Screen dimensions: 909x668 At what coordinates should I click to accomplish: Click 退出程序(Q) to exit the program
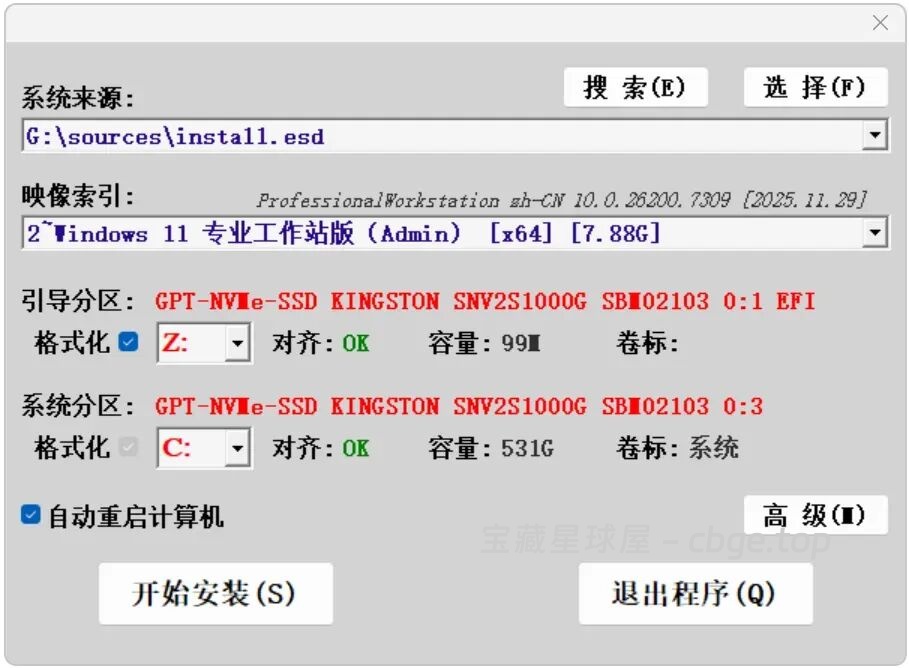pyautogui.click(x=696, y=593)
